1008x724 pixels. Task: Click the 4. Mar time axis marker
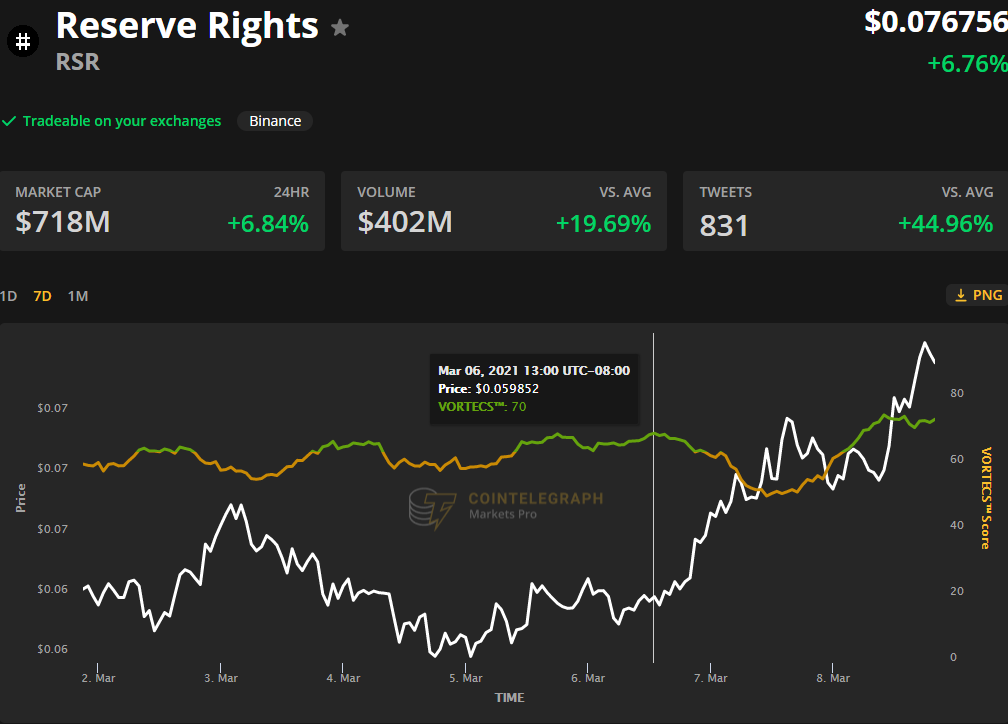pos(343,678)
